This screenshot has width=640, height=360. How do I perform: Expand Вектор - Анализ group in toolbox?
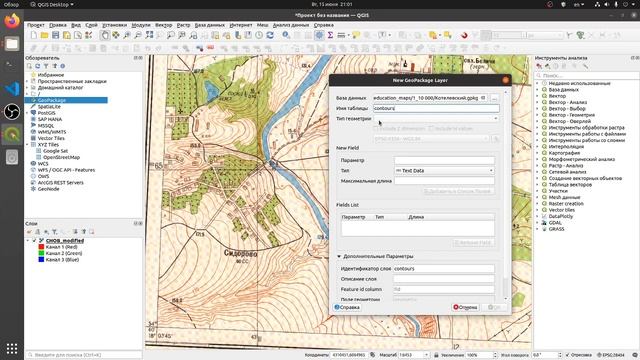537,102
